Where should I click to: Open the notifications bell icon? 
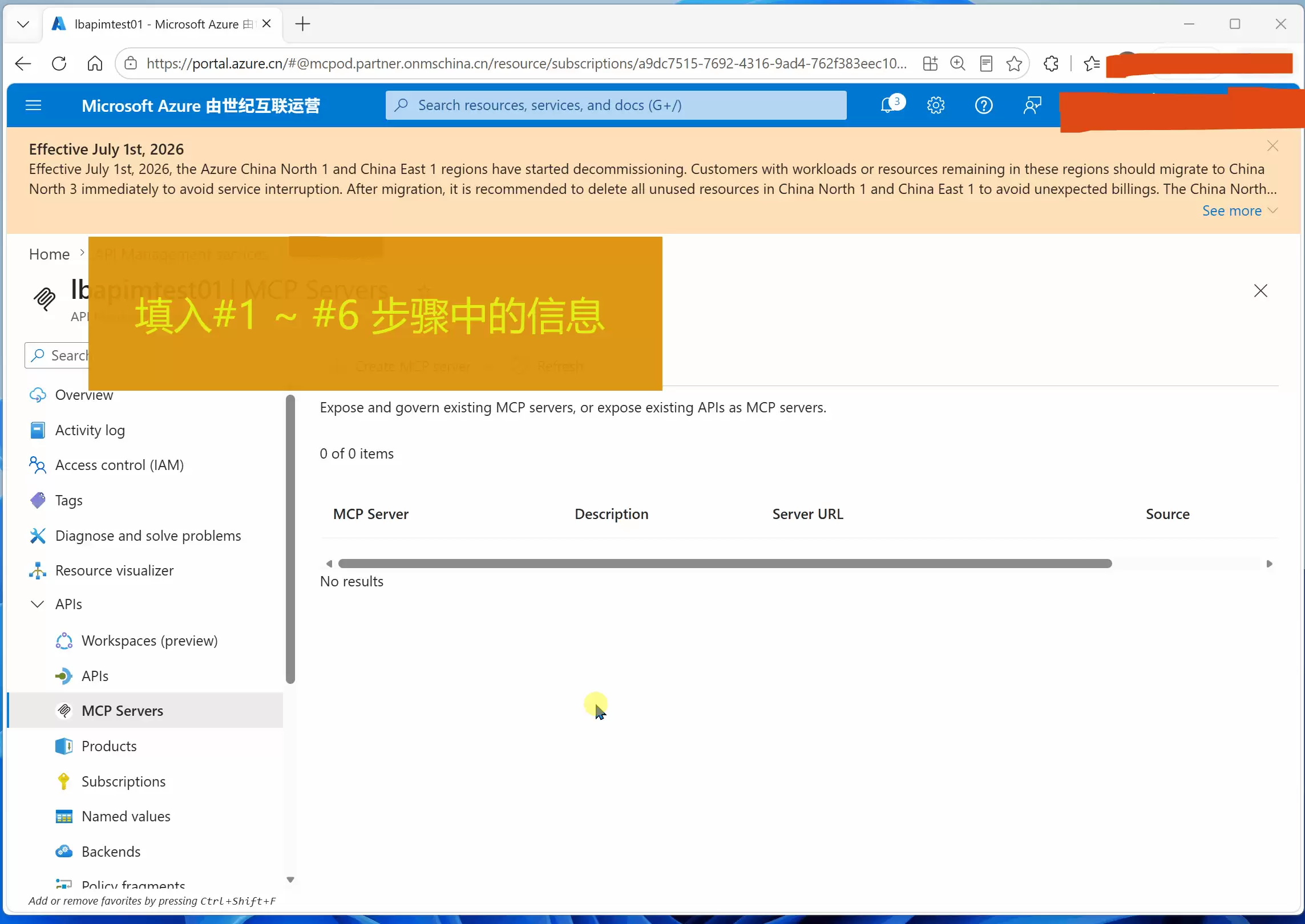point(888,106)
